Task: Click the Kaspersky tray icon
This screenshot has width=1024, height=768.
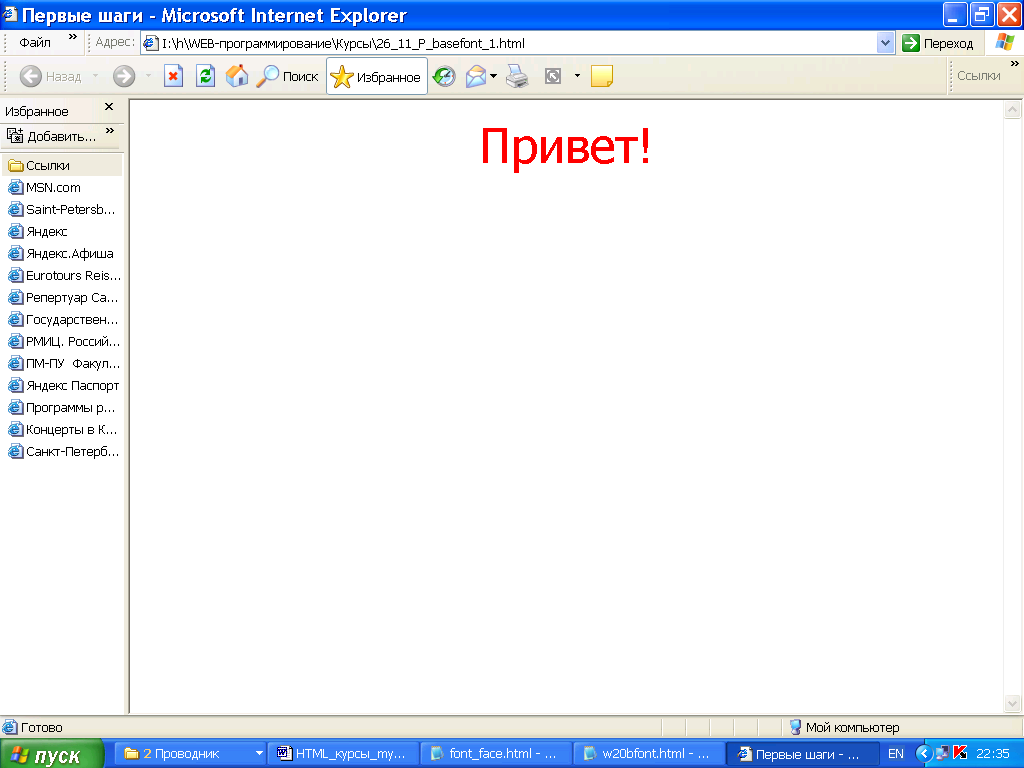Action: click(x=960, y=753)
